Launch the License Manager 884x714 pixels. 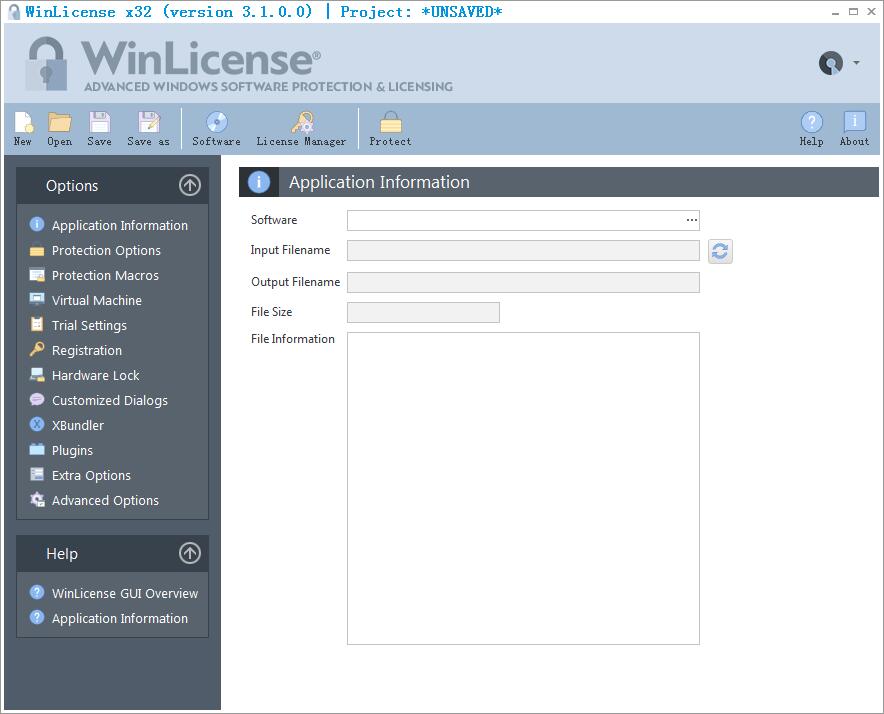(x=302, y=129)
